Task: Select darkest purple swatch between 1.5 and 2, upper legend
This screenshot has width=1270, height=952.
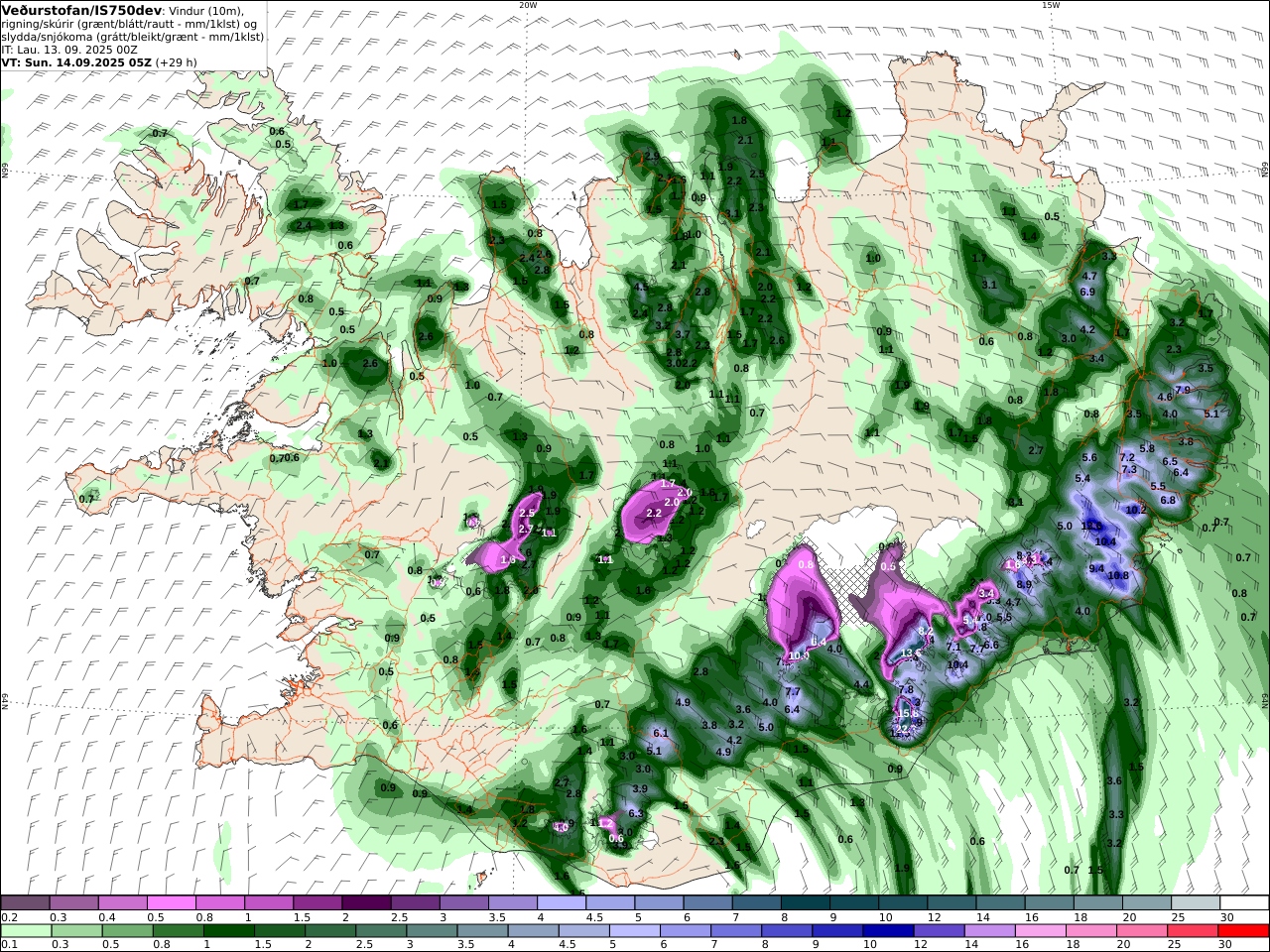Action: (366, 902)
